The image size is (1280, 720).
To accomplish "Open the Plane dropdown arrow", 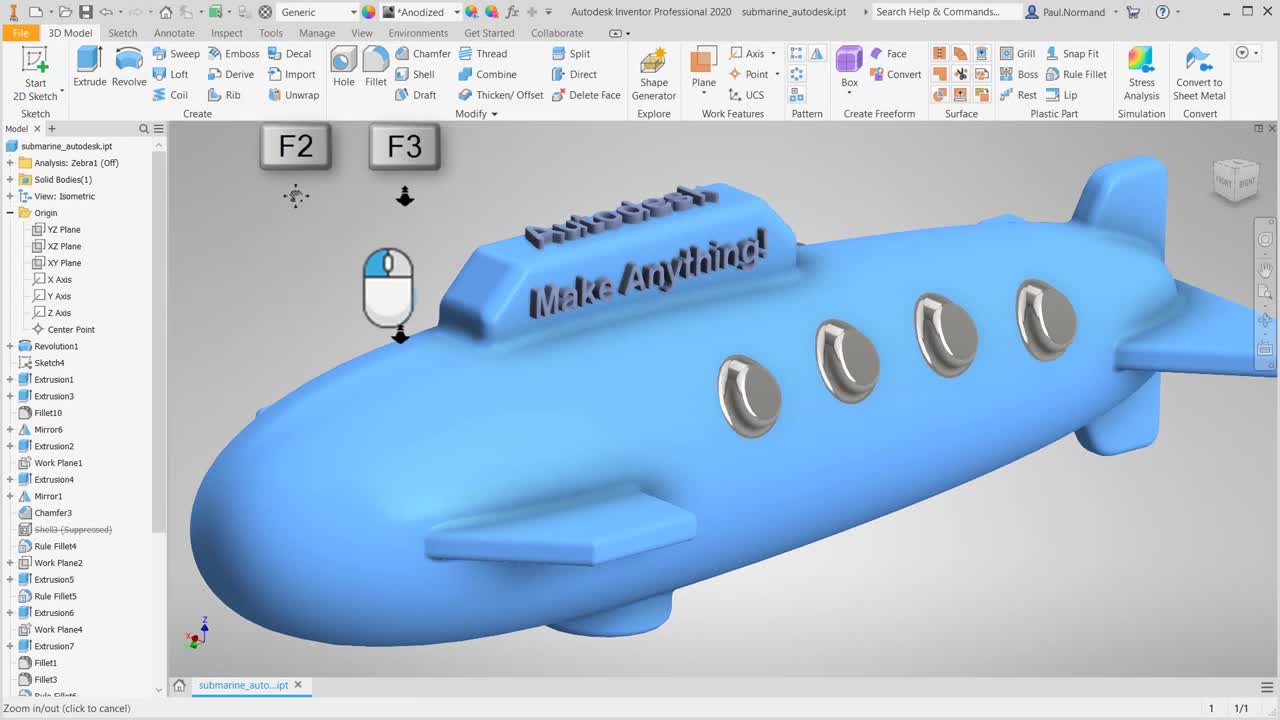I will click(704, 94).
